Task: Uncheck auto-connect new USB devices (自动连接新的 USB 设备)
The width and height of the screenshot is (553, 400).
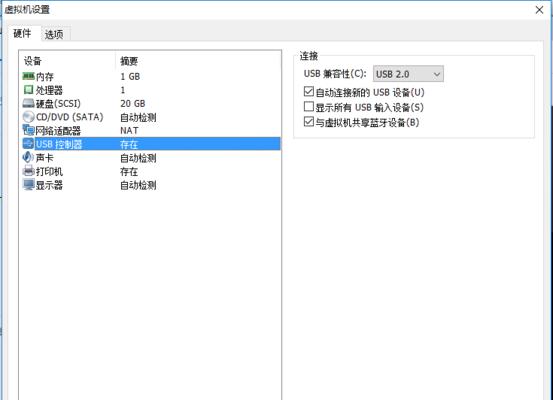Action: 309,92
